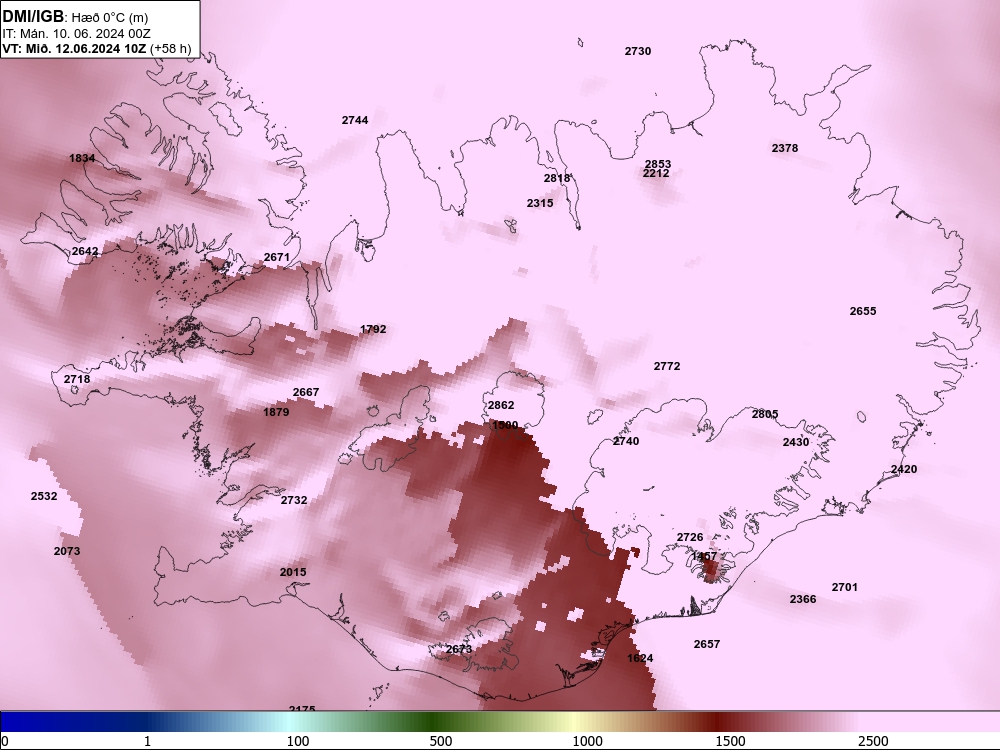
Task: Pick the '1000' color scale label
Action: (x=587, y=741)
